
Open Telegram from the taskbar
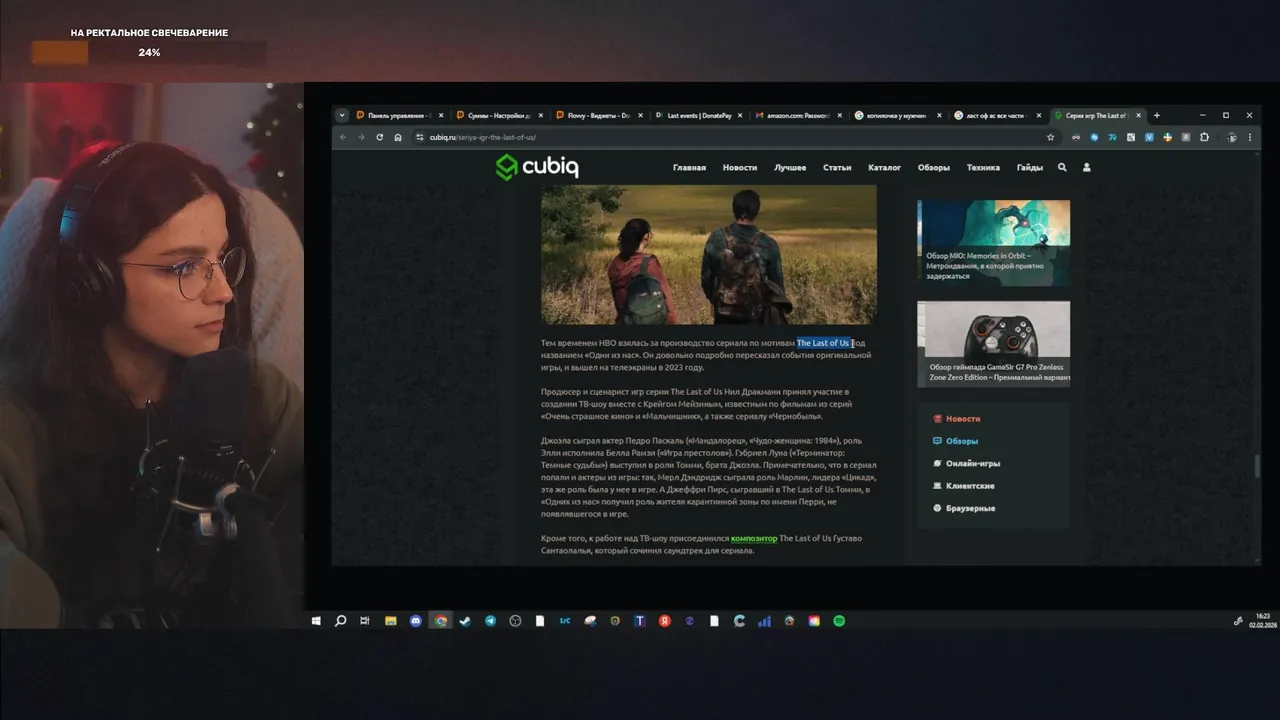point(490,621)
